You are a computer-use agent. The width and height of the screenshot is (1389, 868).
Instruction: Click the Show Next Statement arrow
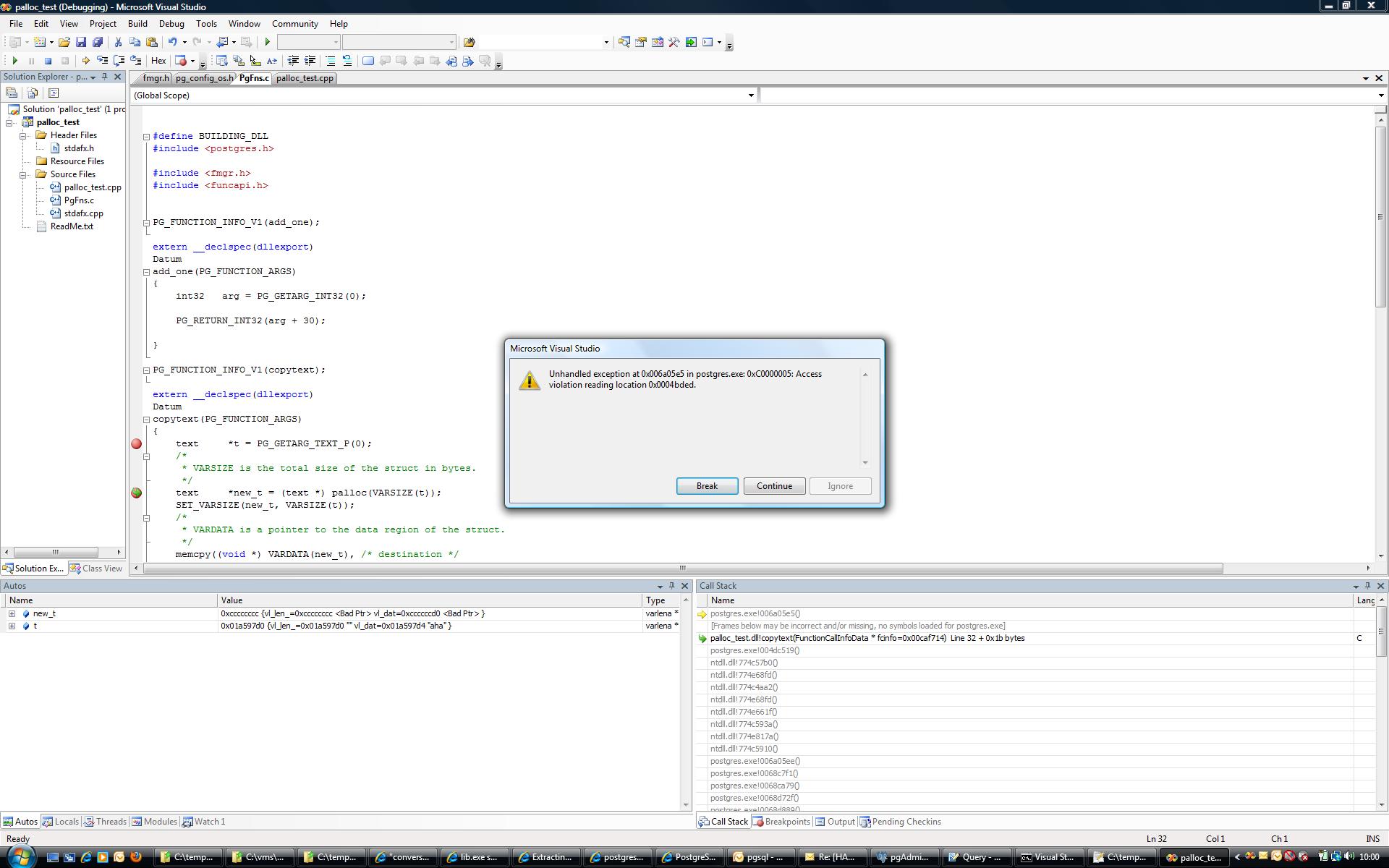click(85, 61)
